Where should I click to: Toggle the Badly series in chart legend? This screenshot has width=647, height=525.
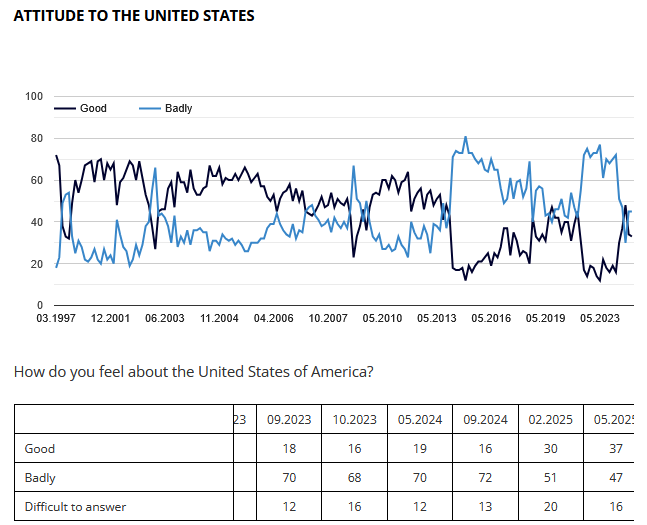coord(178,108)
